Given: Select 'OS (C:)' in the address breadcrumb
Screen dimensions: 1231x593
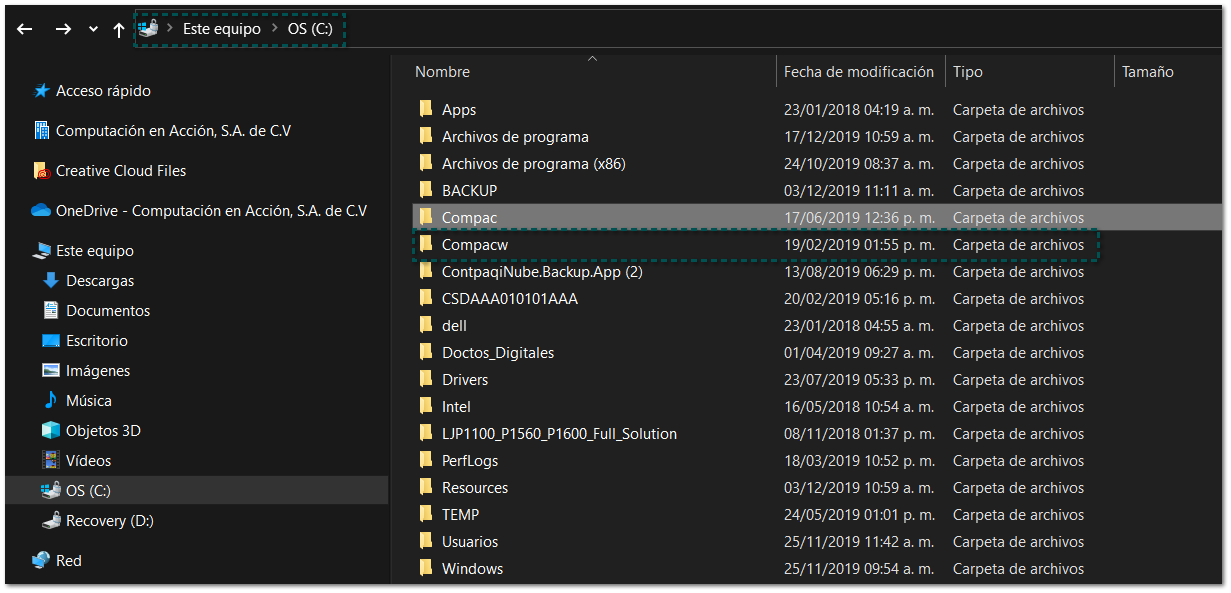Looking at the screenshot, I should (x=310, y=29).
